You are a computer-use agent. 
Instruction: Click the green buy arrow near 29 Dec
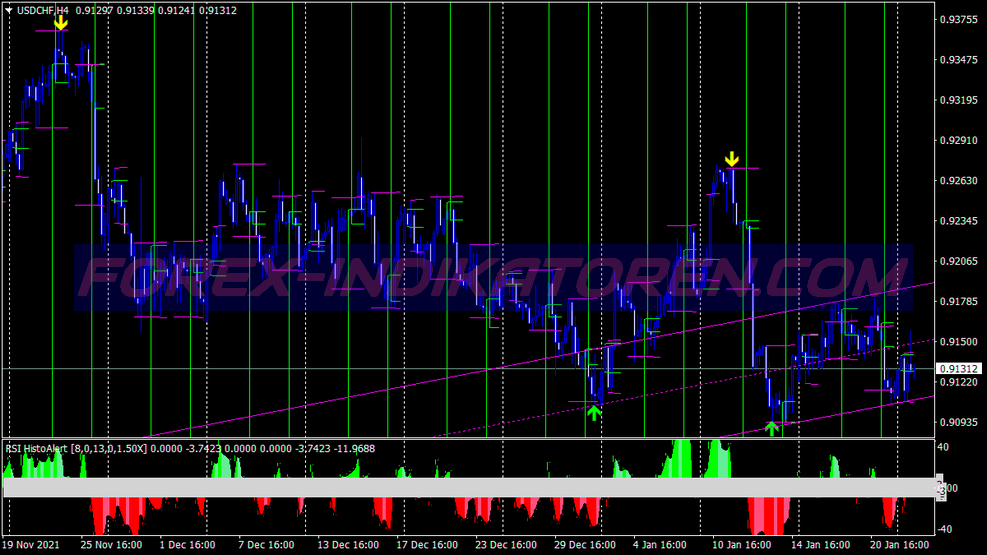click(x=595, y=411)
